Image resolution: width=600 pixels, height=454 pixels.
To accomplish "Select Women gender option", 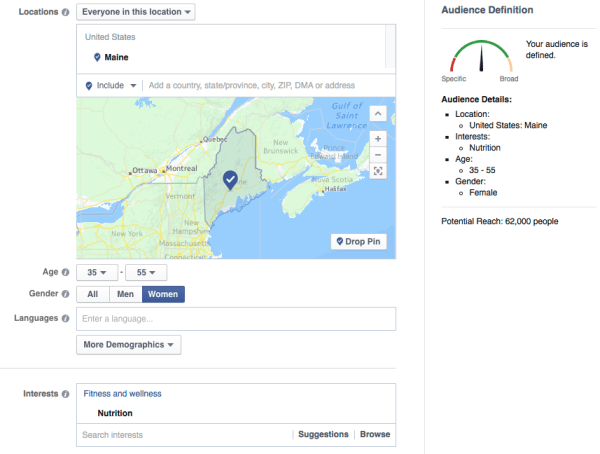I will 163,294.
